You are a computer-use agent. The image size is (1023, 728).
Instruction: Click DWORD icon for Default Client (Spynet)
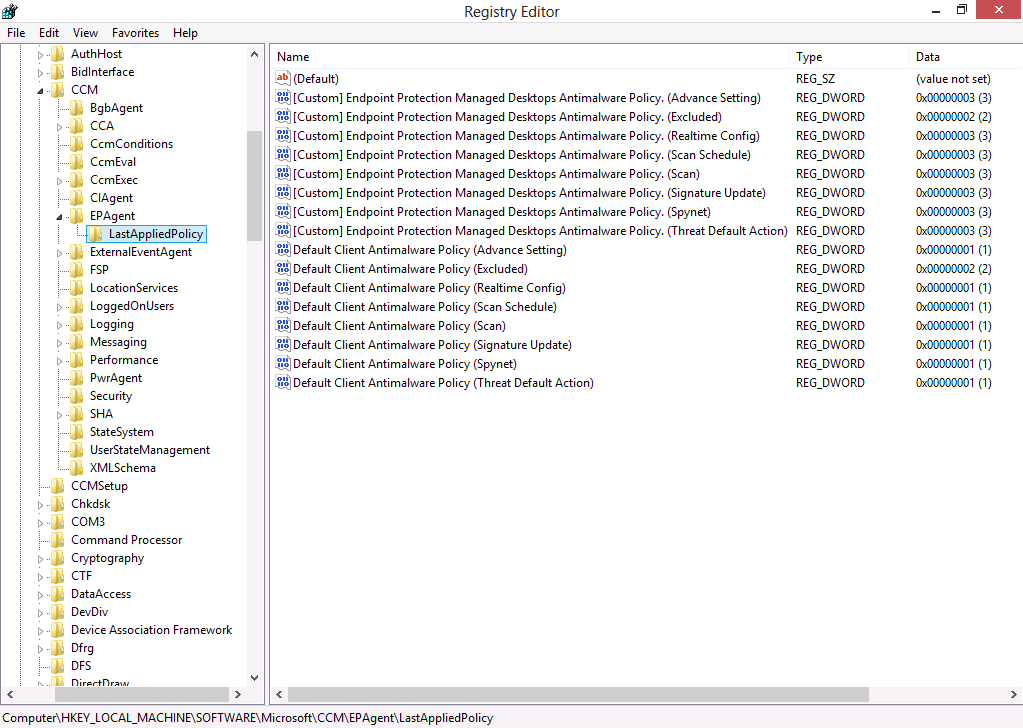(x=282, y=363)
